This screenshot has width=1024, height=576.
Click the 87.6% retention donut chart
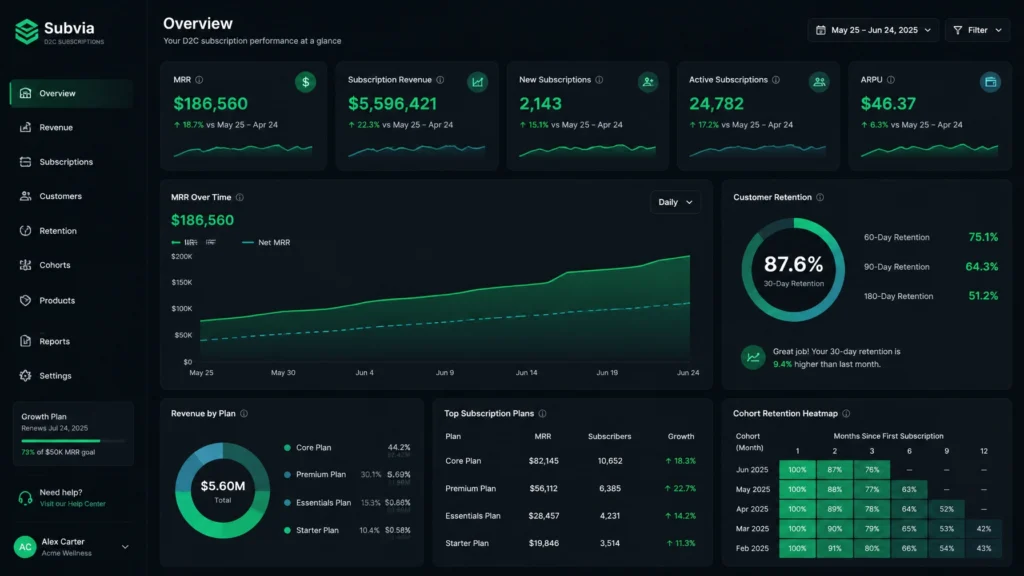click(793, 270)
